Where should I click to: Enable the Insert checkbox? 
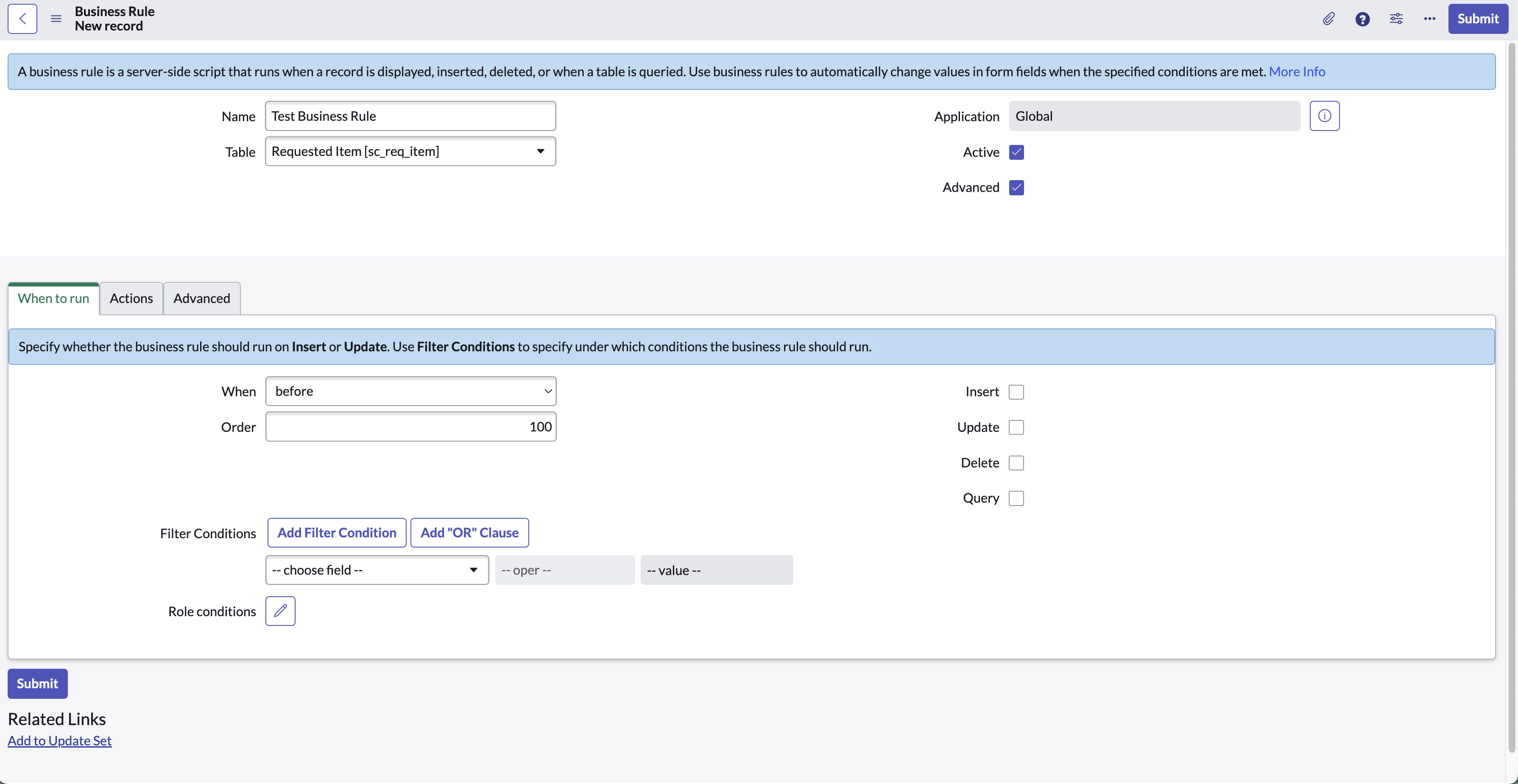[x=1016, y=392]
